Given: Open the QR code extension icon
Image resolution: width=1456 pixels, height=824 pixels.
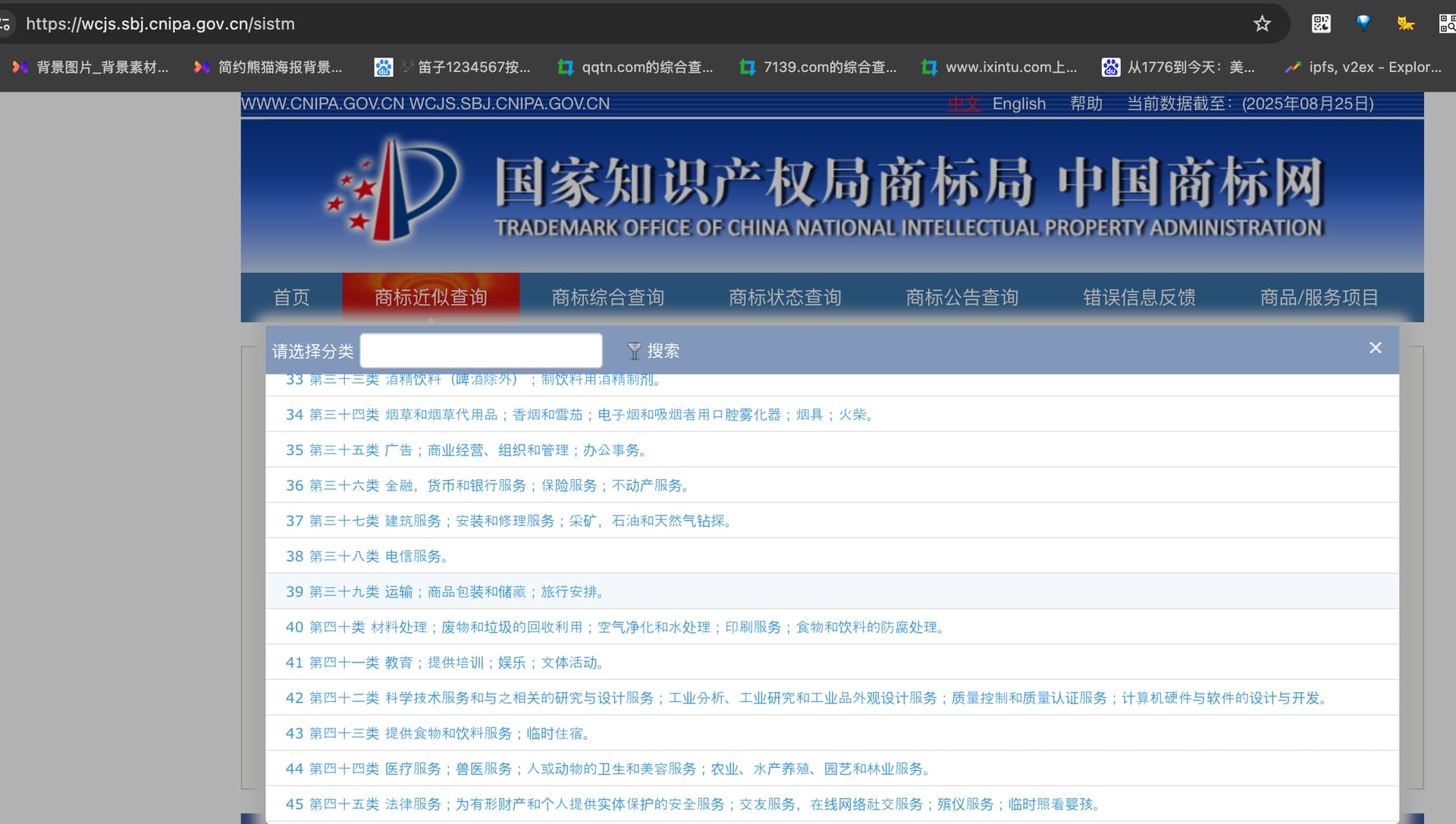Looking at the screenshot, I should point(1321,23).
